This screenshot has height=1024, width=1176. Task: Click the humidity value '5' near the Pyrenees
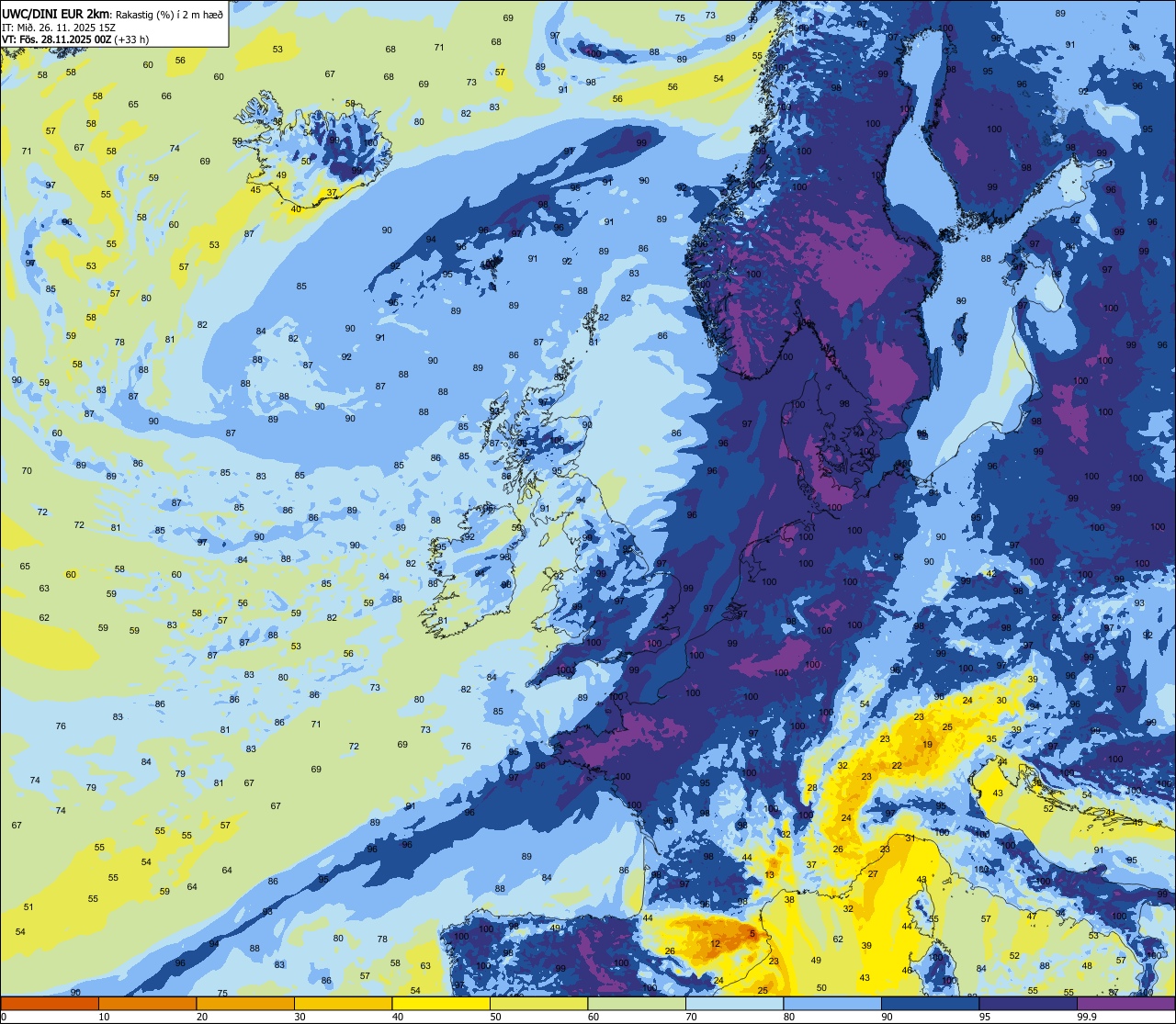point(752,934)
